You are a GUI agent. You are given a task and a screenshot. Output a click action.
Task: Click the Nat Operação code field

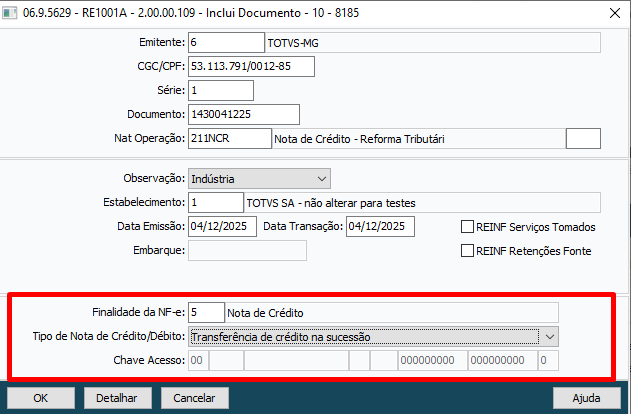point(230,138)
